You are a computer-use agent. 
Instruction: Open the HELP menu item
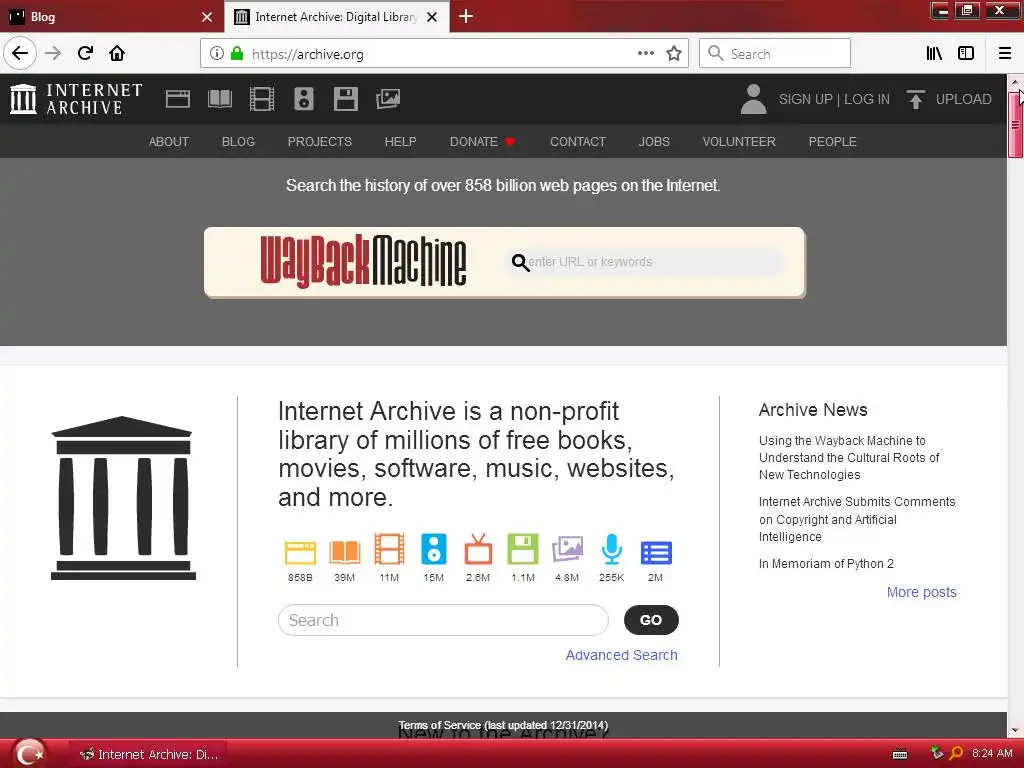coord(400,142)
